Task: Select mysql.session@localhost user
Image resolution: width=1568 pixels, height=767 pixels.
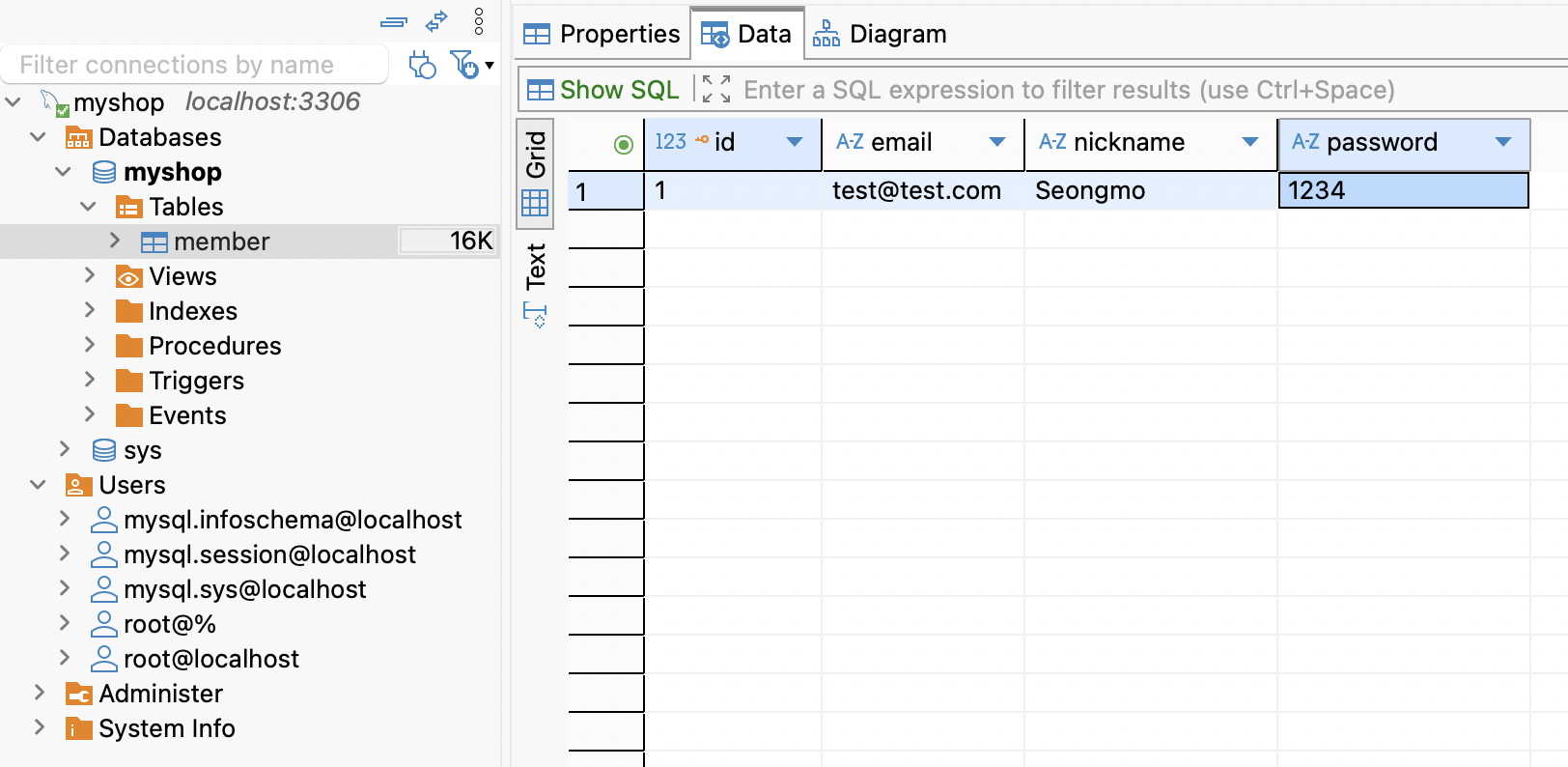Action: 269,555
